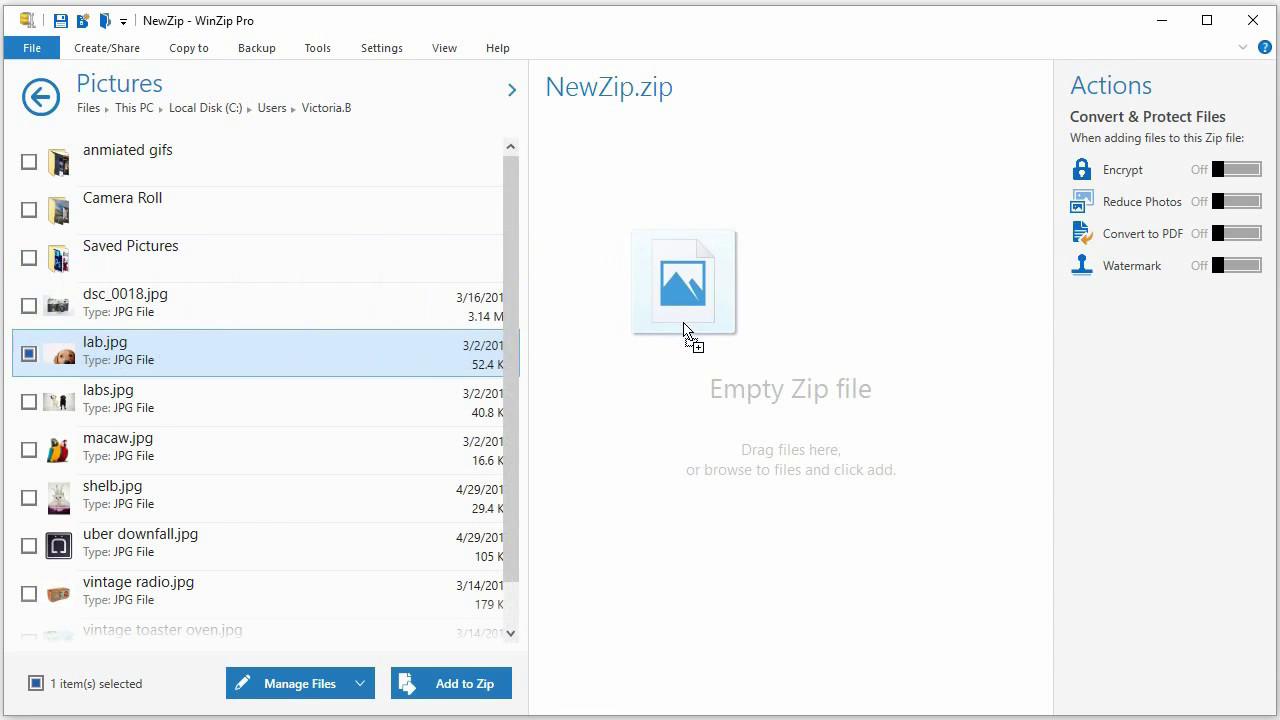
Task: Turn on the Encrypt switch
Action: (1237, 169)
